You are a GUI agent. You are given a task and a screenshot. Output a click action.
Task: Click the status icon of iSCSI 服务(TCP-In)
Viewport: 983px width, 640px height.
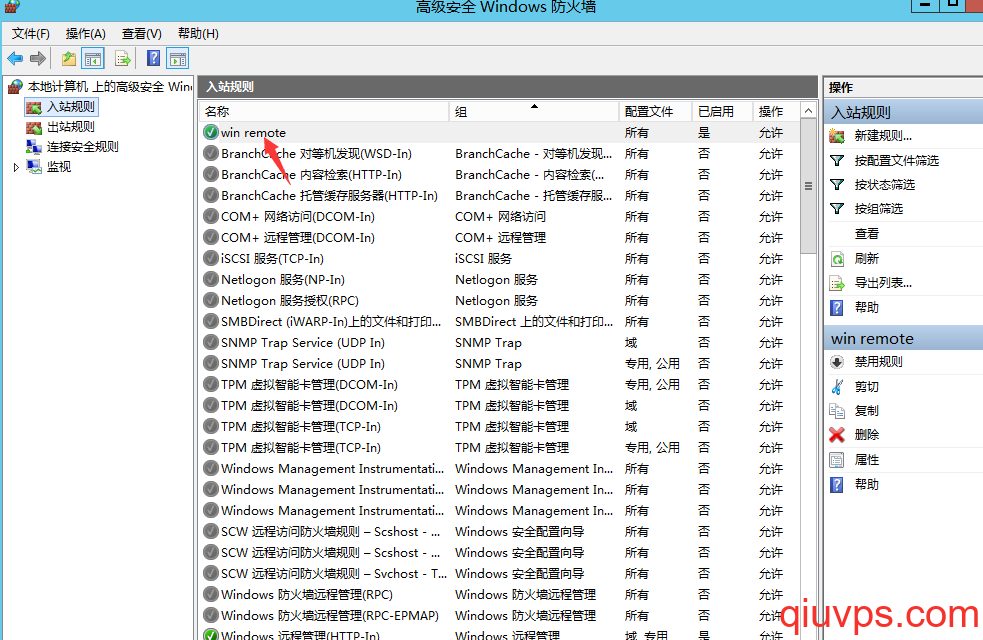[x=211, y=258]
